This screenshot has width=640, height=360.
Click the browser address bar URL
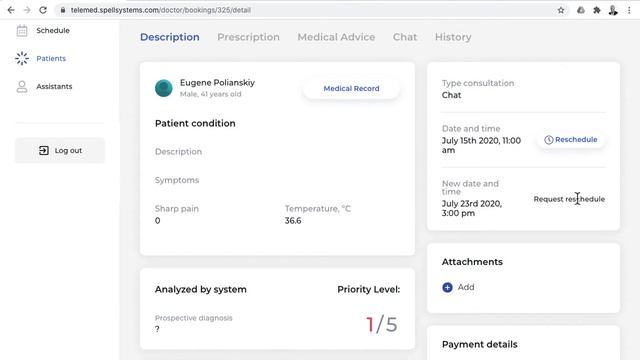click(161, 10)
